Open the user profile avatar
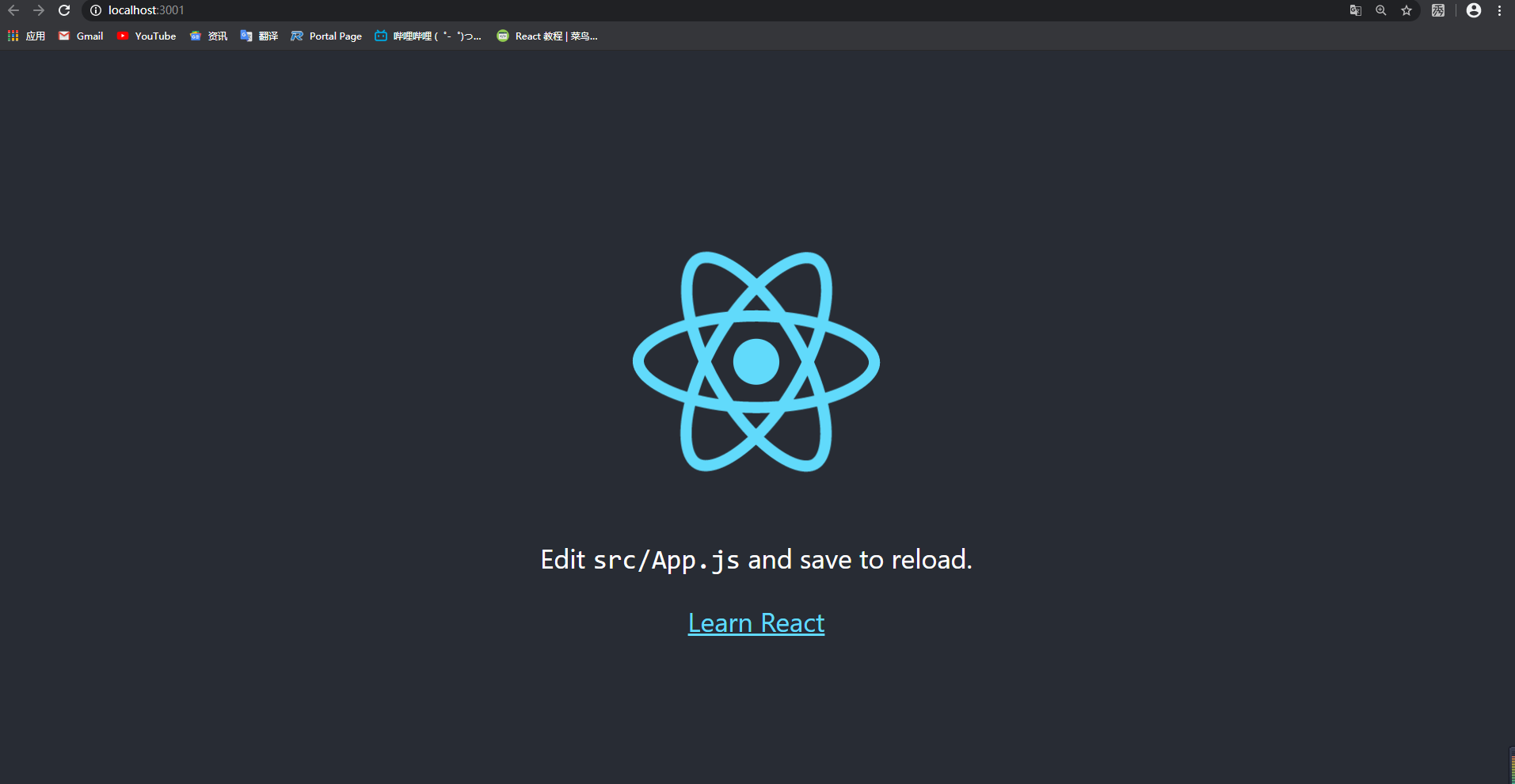 [1474, 10]
